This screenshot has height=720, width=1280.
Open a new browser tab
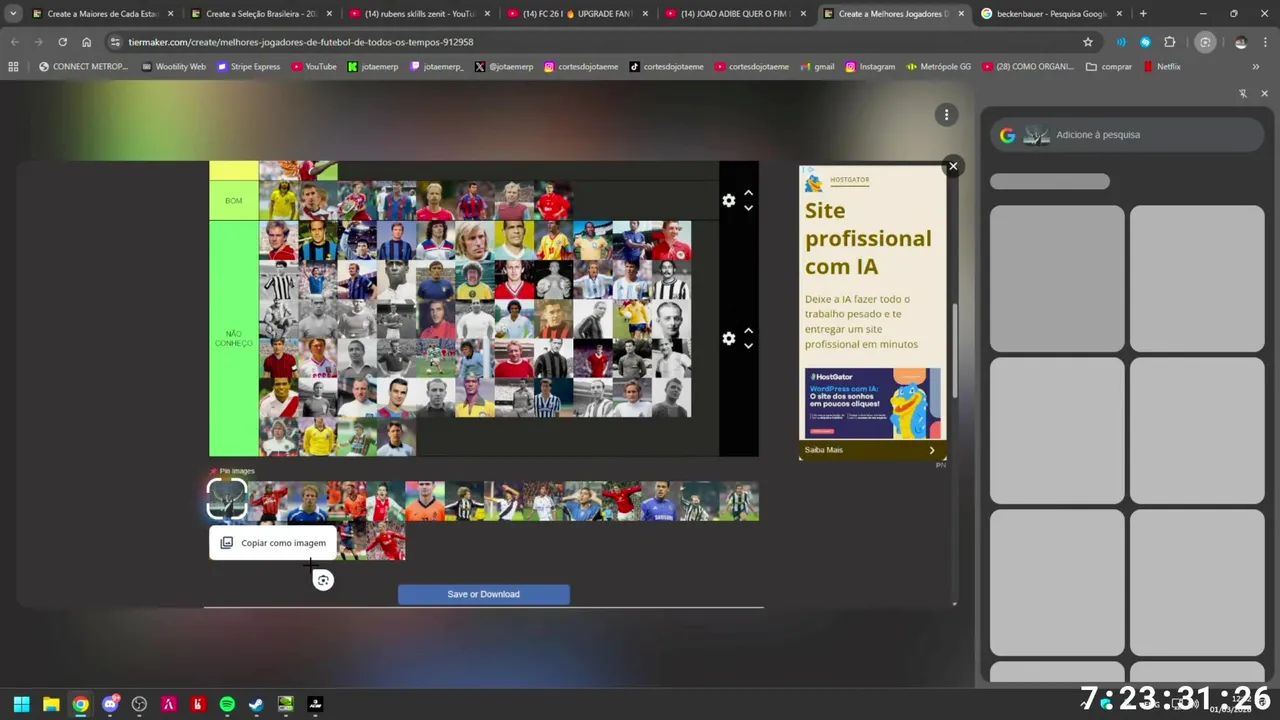1143,14
